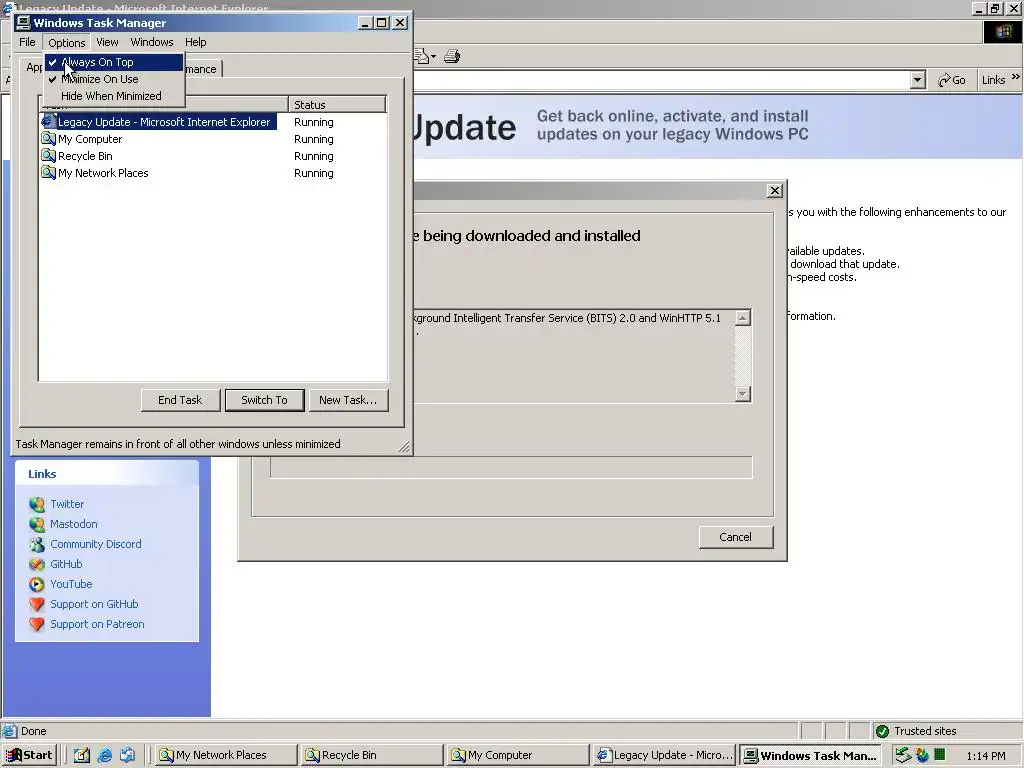
Task: Click the update list scrollbar up arrow
Action: (x=743, y=318)
